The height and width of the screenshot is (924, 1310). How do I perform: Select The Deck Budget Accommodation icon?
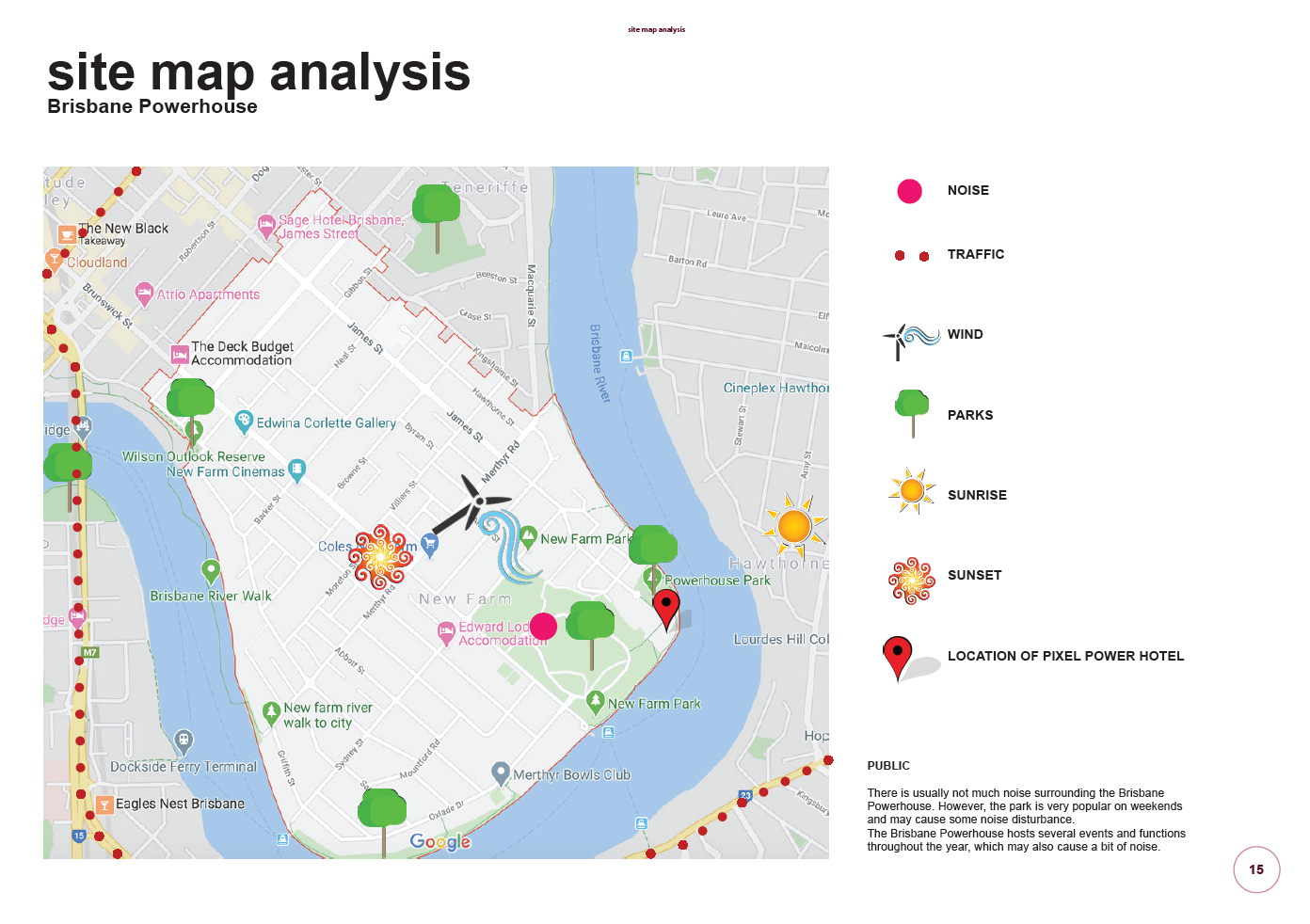click(x=180, y=355)
